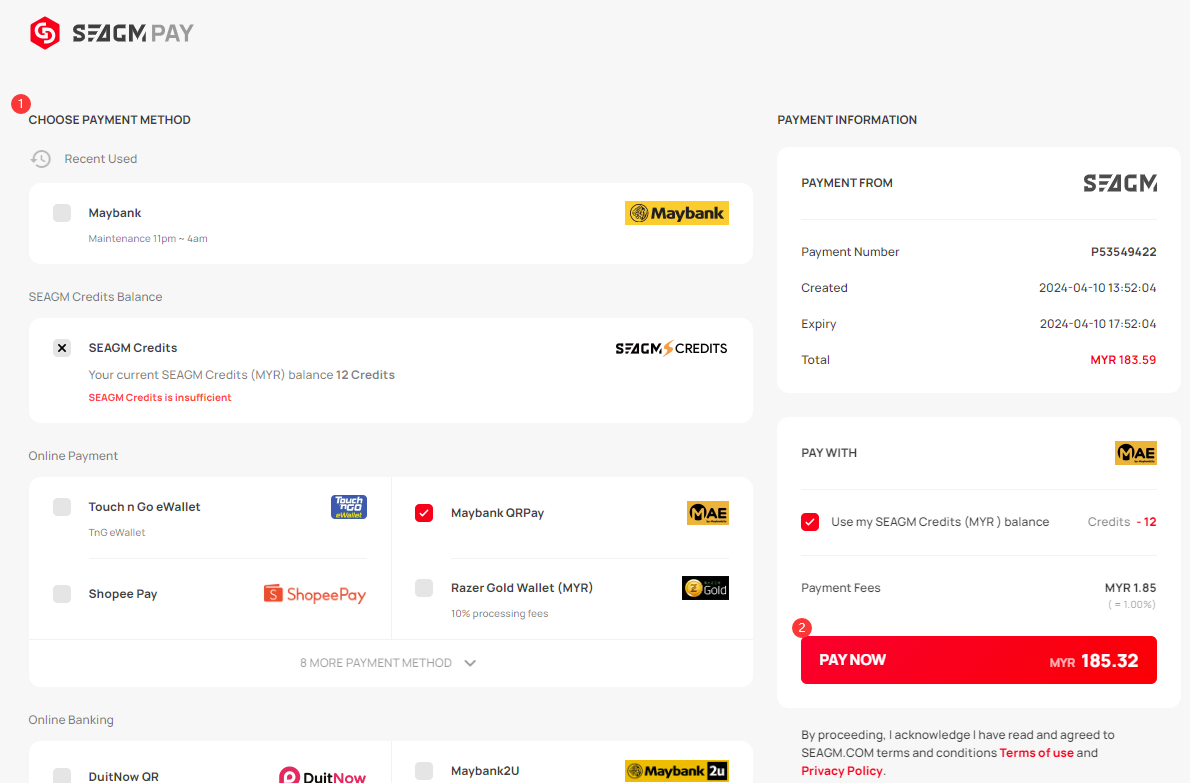Click the Maybank2U label

coord(485,771)
